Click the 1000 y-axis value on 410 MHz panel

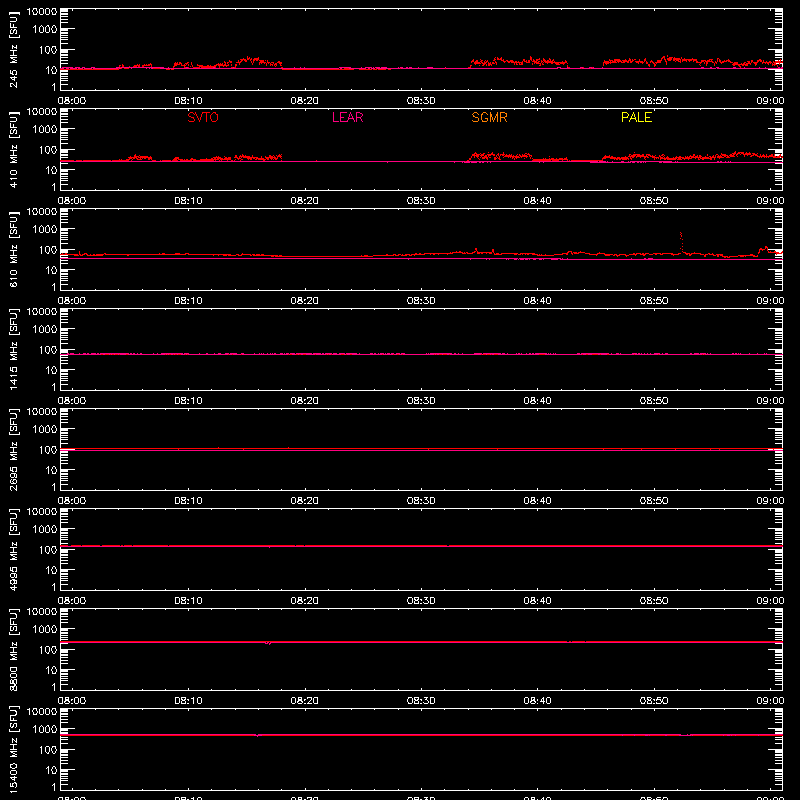click(45, 129)
